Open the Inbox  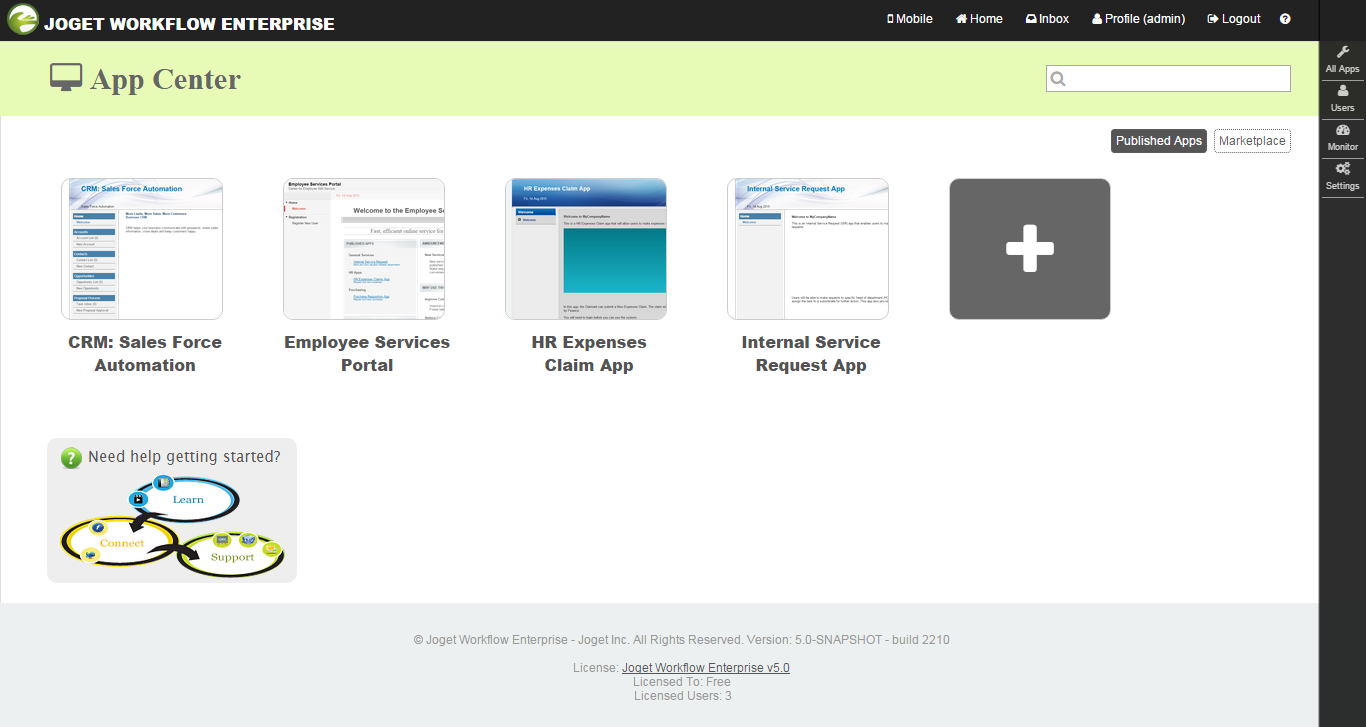coord(1047,19)
